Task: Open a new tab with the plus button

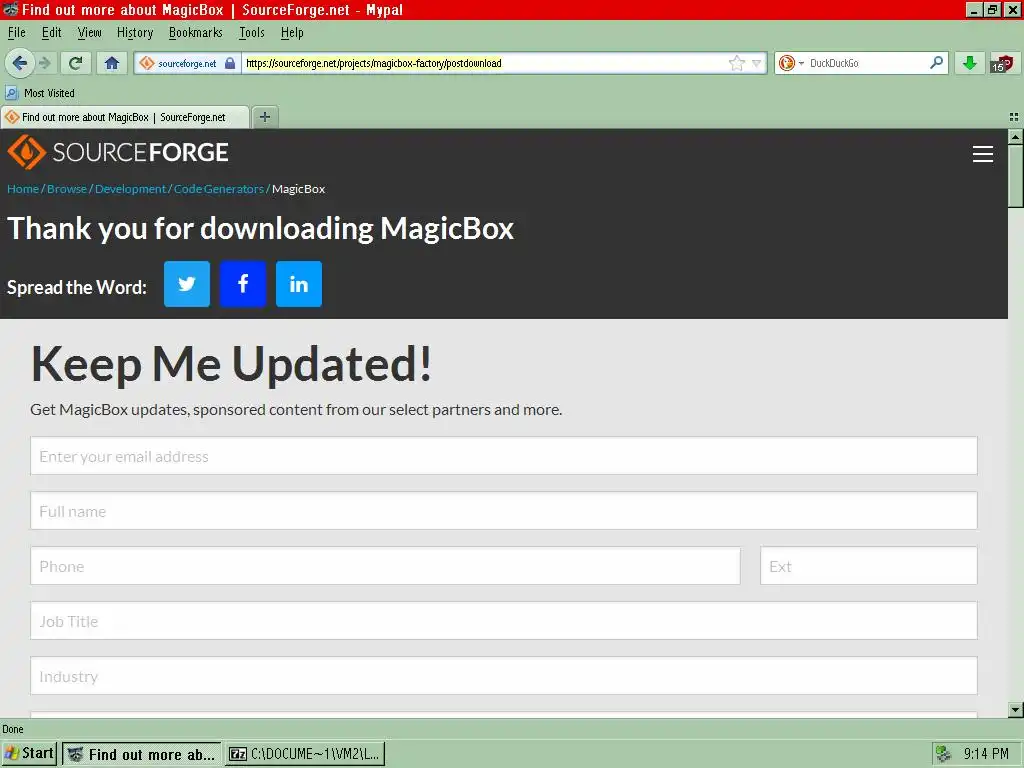Action: (264, 117)
